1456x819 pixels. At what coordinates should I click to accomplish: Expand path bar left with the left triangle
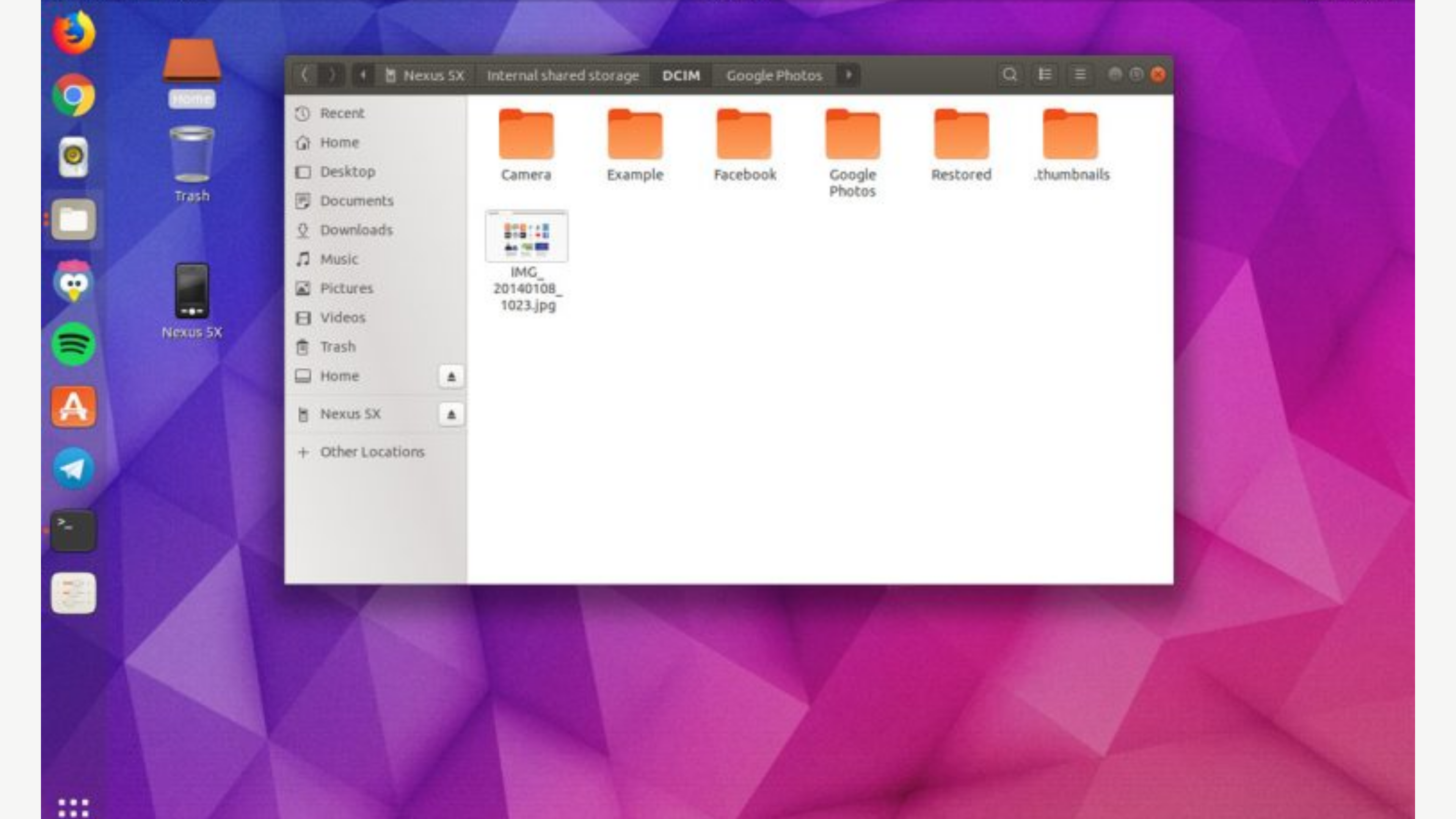click(363, 75)
